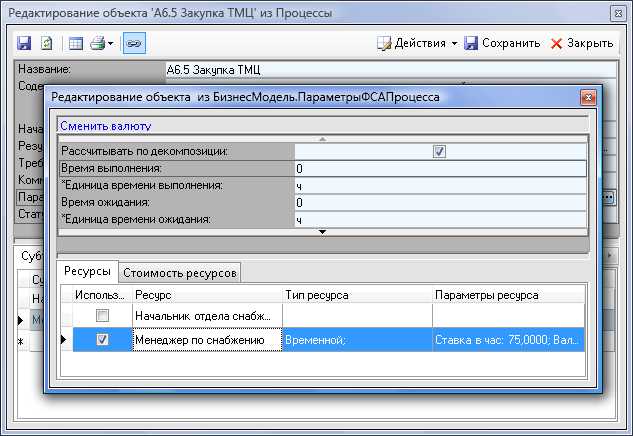Click the Сменить валюту link
Screen dimensions: 633x436
106,126
